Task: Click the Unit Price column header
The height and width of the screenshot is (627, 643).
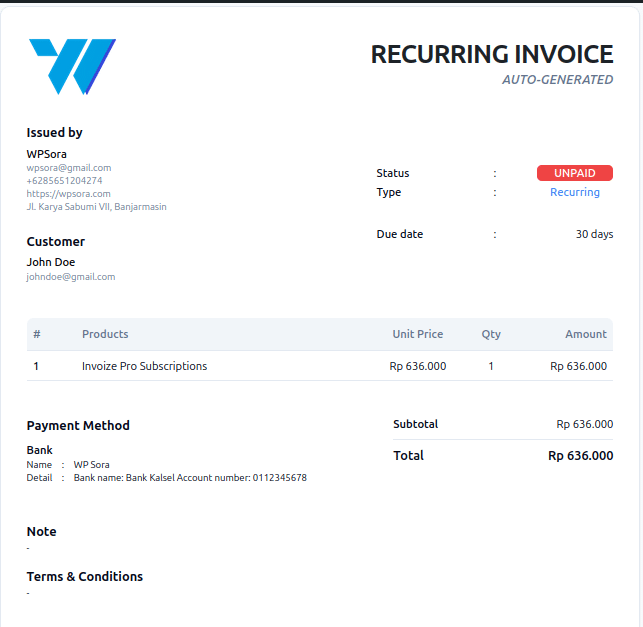Action: [417, 334]
